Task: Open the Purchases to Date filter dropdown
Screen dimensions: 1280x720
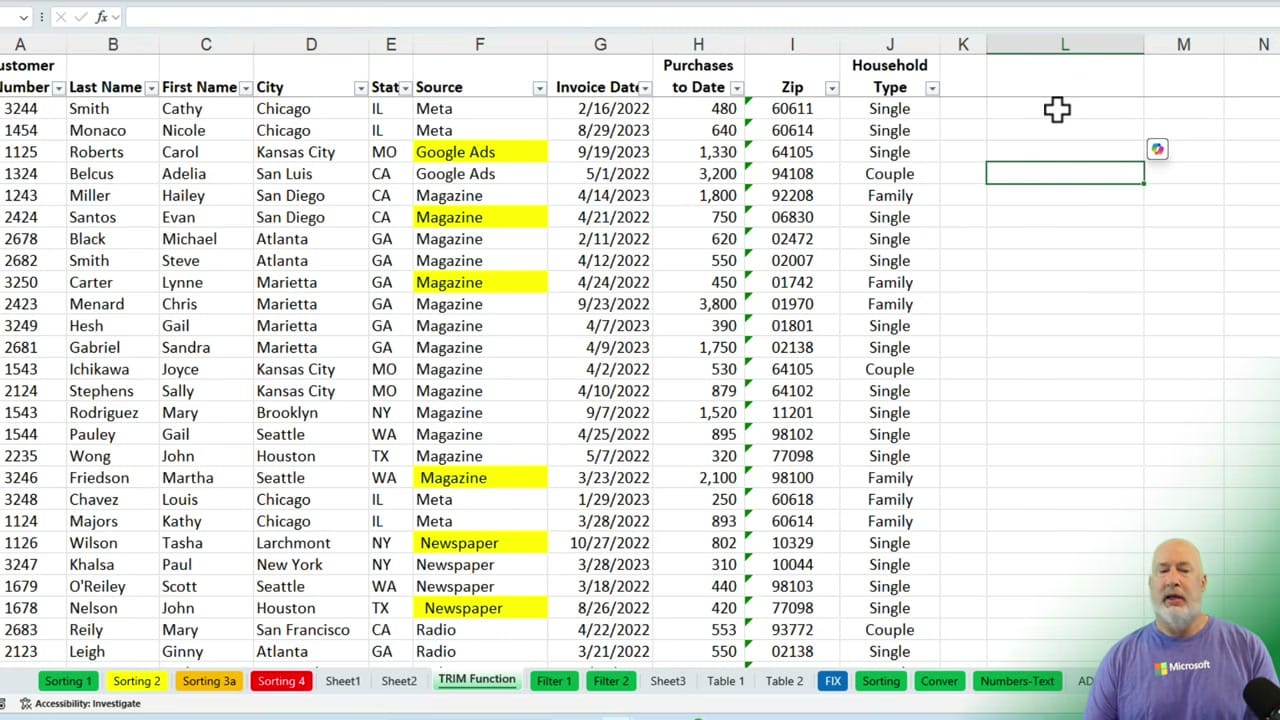Action: tap(736, 87)
